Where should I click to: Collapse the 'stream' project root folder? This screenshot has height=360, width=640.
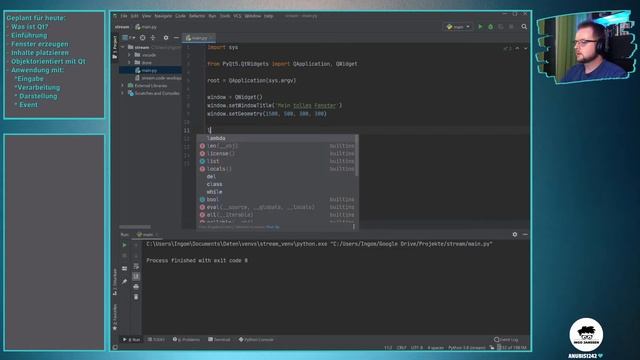pyautogui.click(x=123, y=47)
